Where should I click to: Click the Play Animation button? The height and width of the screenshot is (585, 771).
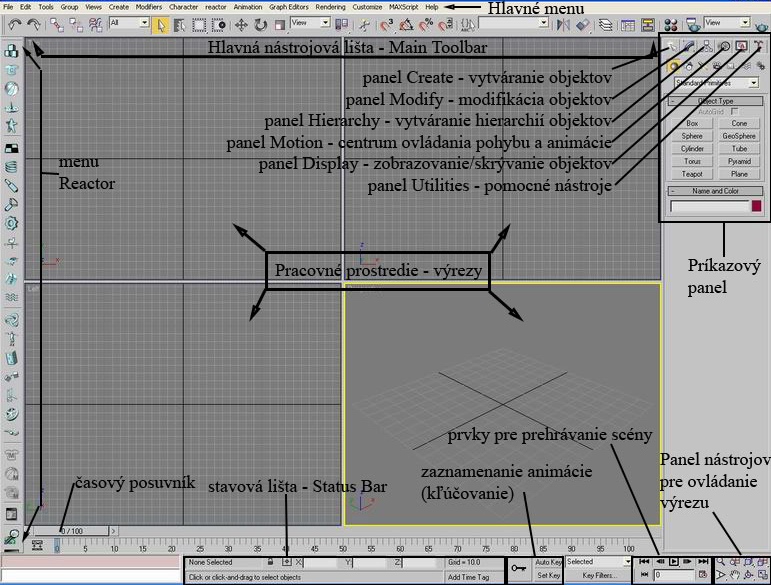[x=673, y=561]
